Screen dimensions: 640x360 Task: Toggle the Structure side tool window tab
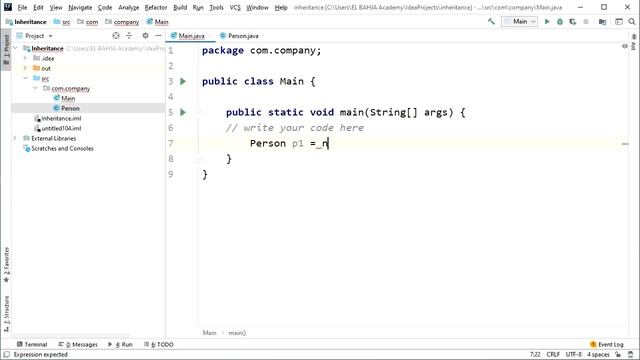tap(6, 313)
